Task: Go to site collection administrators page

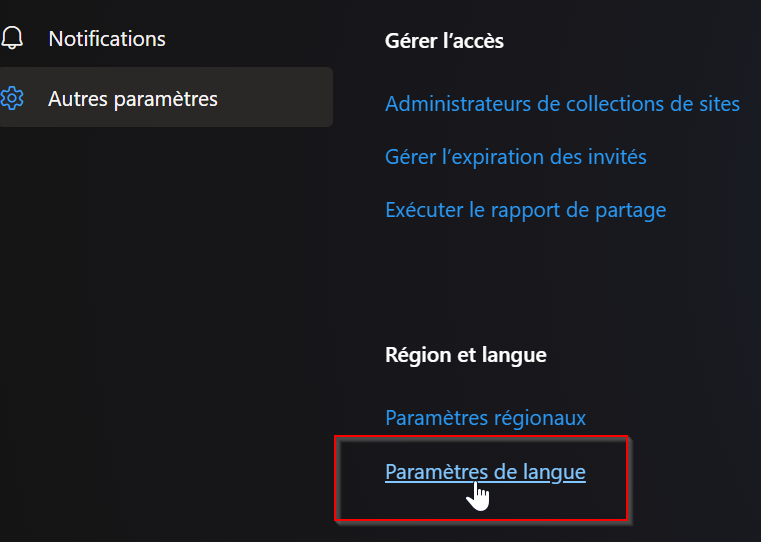Action: pos(562,103)
